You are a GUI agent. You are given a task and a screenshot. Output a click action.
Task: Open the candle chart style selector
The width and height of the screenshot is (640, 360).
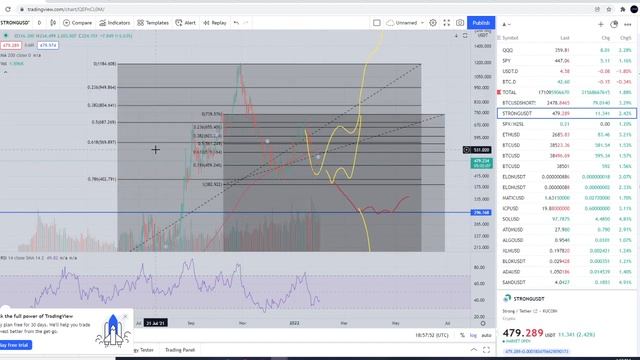point(53,23)
